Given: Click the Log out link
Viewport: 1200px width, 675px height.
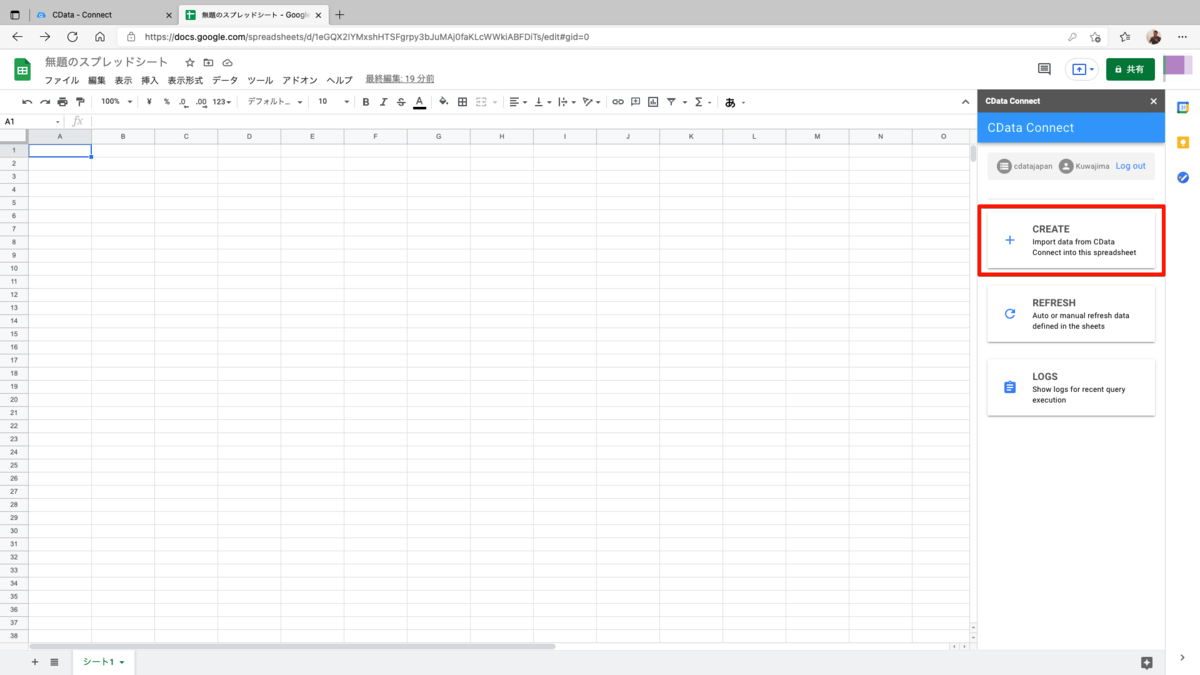Looking at the screenshot, I should click(x=1131, y=166).
